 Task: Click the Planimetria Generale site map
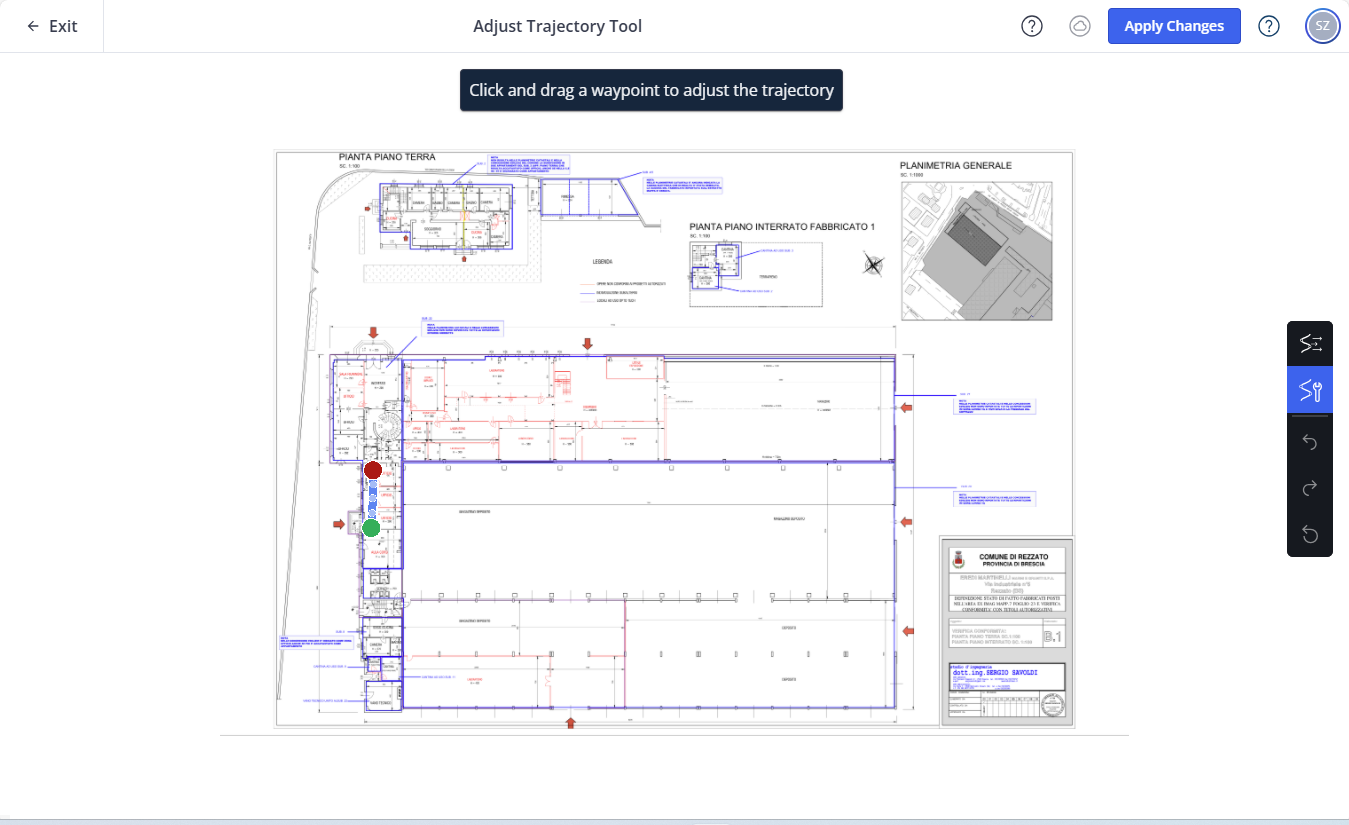976,250
